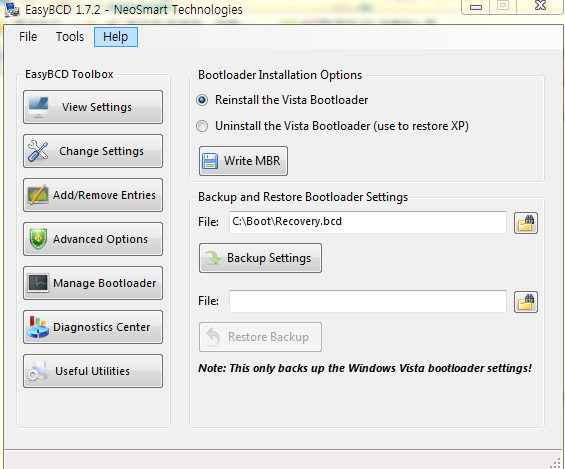Viewport: 565px width, 469px height.
Task: Open the Help menu
Action: 116,37
